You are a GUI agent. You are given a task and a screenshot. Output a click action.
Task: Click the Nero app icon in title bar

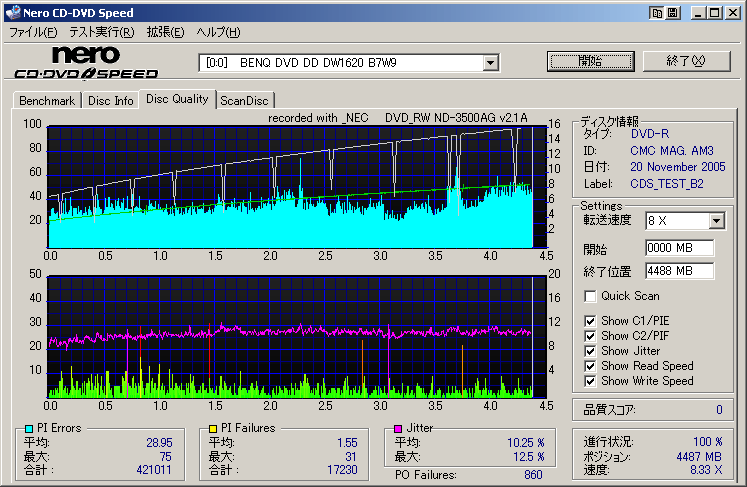[13, 12]
